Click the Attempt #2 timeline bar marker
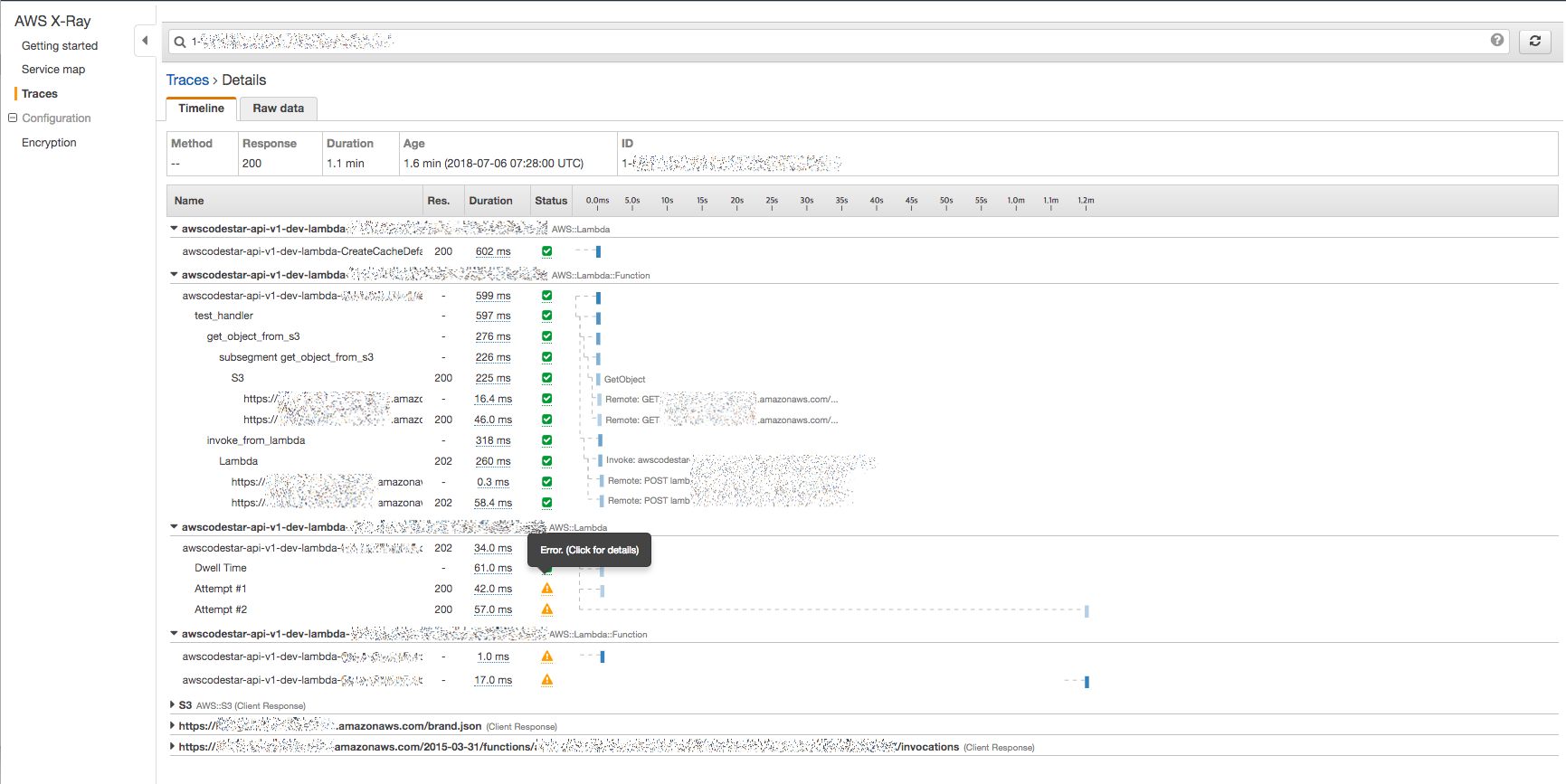The image size is (1566, 784). 1087,611
